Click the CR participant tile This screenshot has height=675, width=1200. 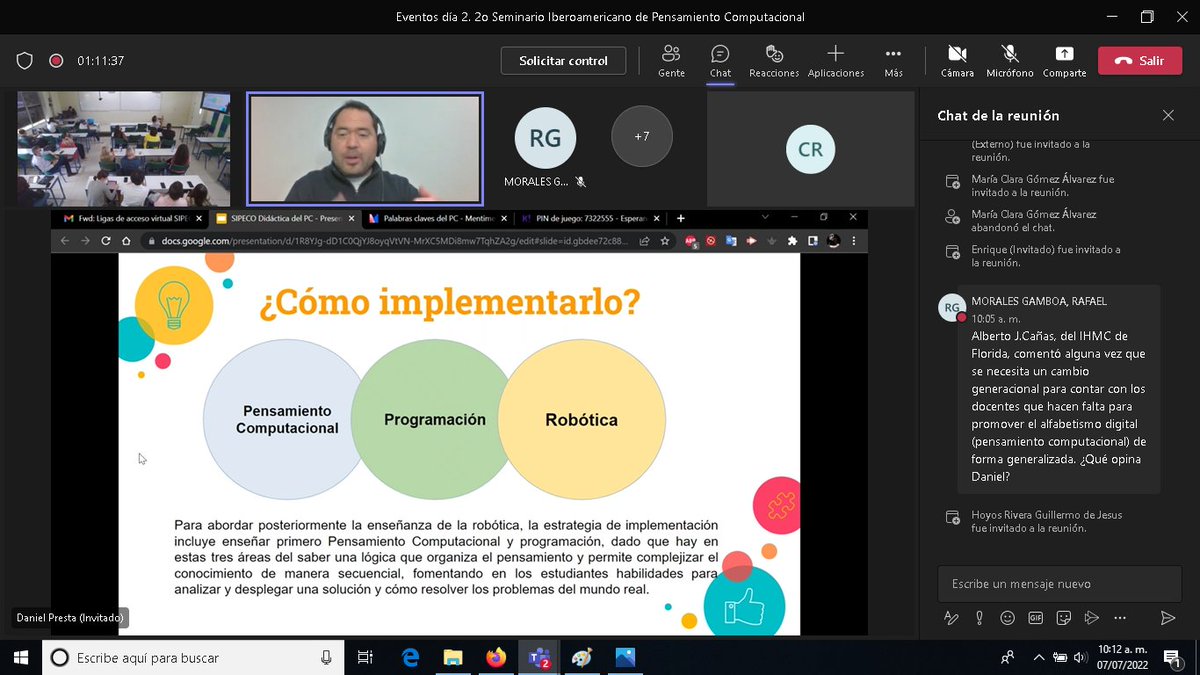[x=810, y=149]
